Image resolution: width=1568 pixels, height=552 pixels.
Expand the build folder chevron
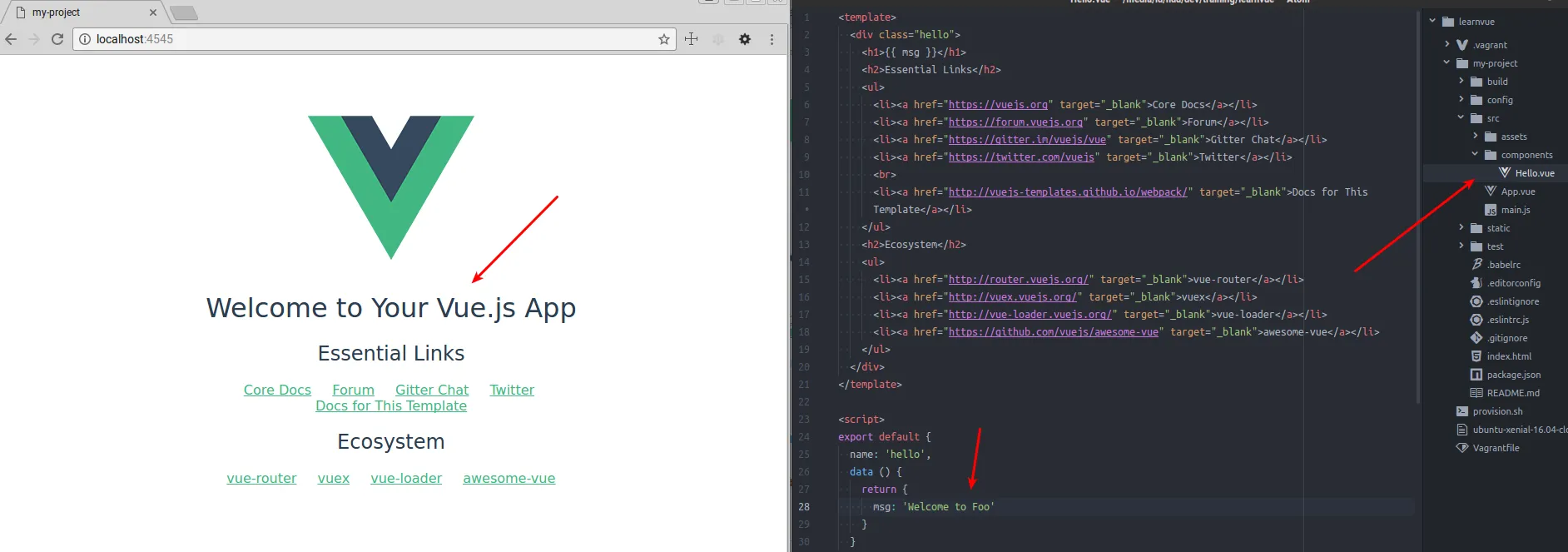pyautogui.click(x=1461, y=81)
